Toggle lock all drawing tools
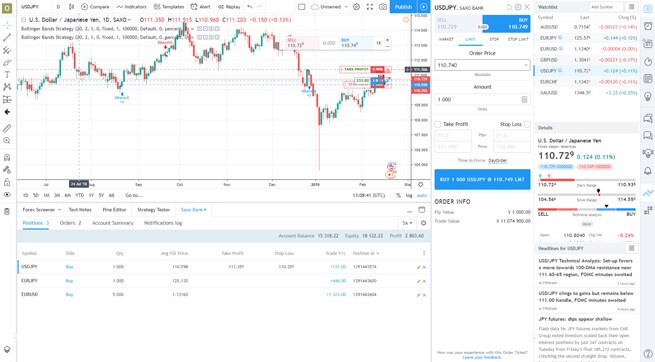Image resolution: width=655 pixels, height=362 pixels. tap(7, 182)
